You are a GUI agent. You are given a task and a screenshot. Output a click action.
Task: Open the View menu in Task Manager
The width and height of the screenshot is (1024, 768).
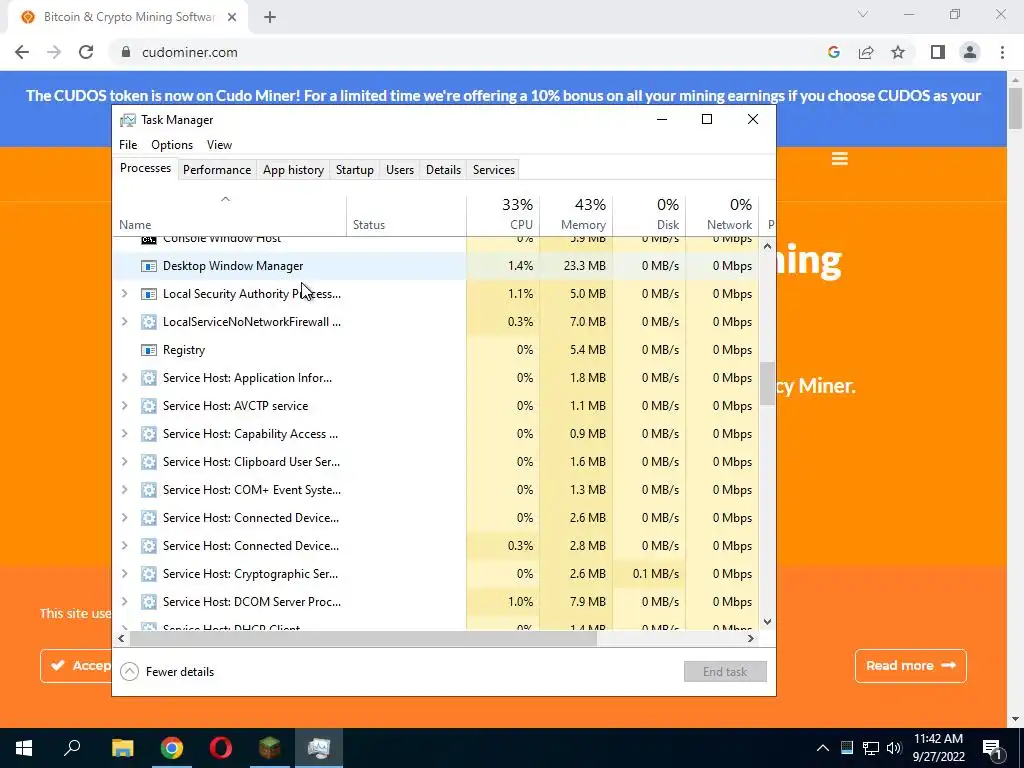[x=219, y=145]
